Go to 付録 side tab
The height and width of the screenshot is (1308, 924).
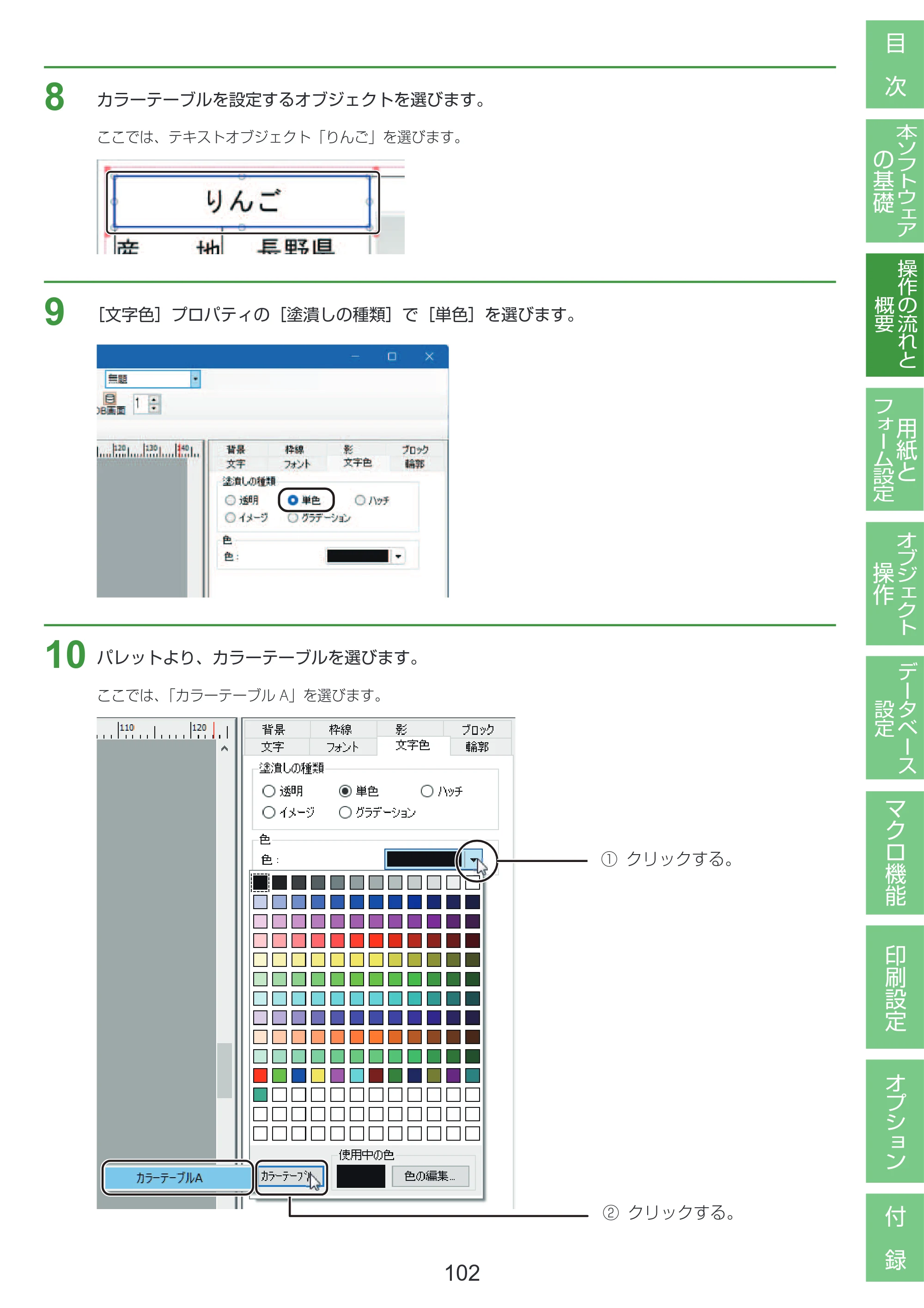pos(895,1237)
